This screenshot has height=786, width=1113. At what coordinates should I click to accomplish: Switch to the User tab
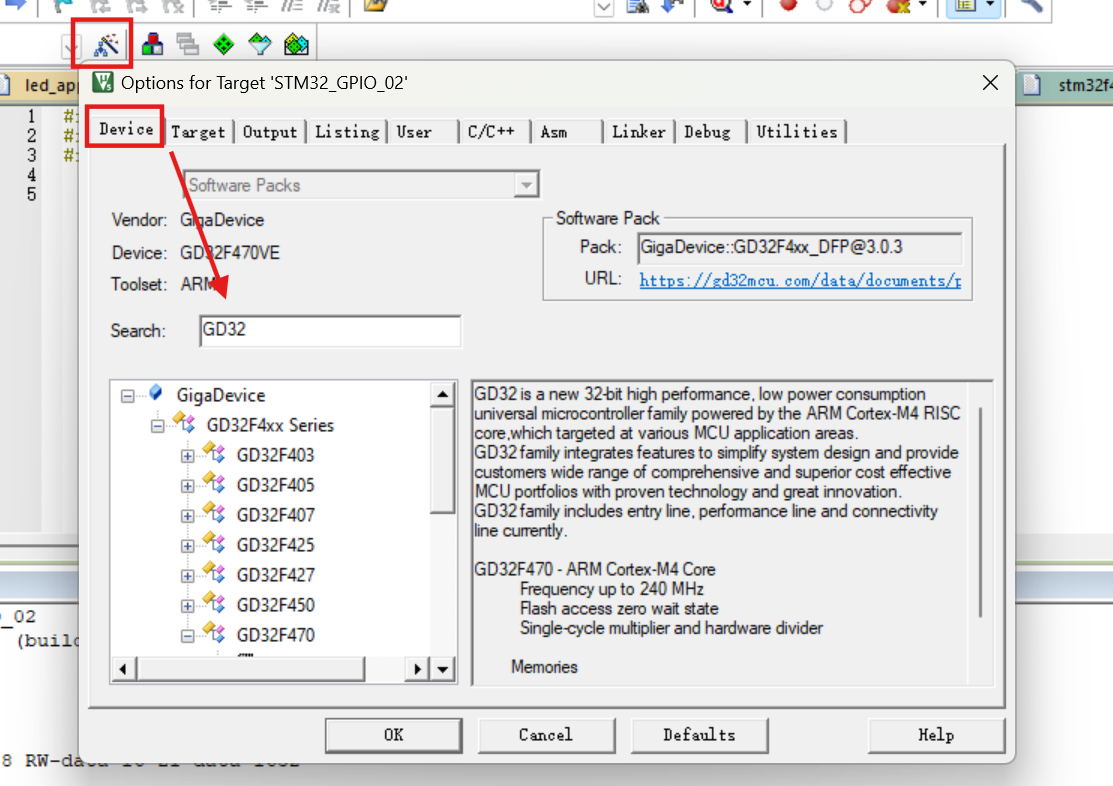[422, 132]
